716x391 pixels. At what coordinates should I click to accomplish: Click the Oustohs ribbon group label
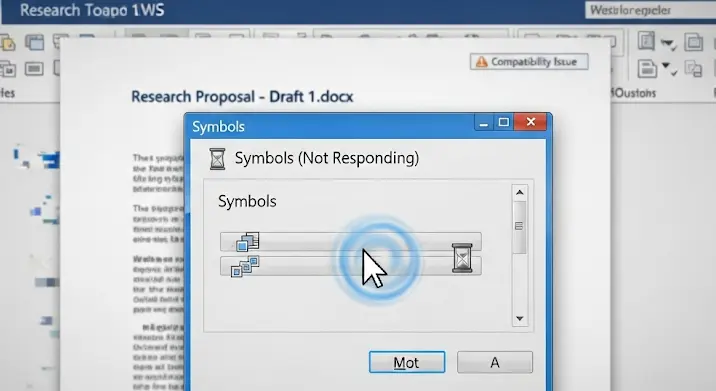click(634, 93)
